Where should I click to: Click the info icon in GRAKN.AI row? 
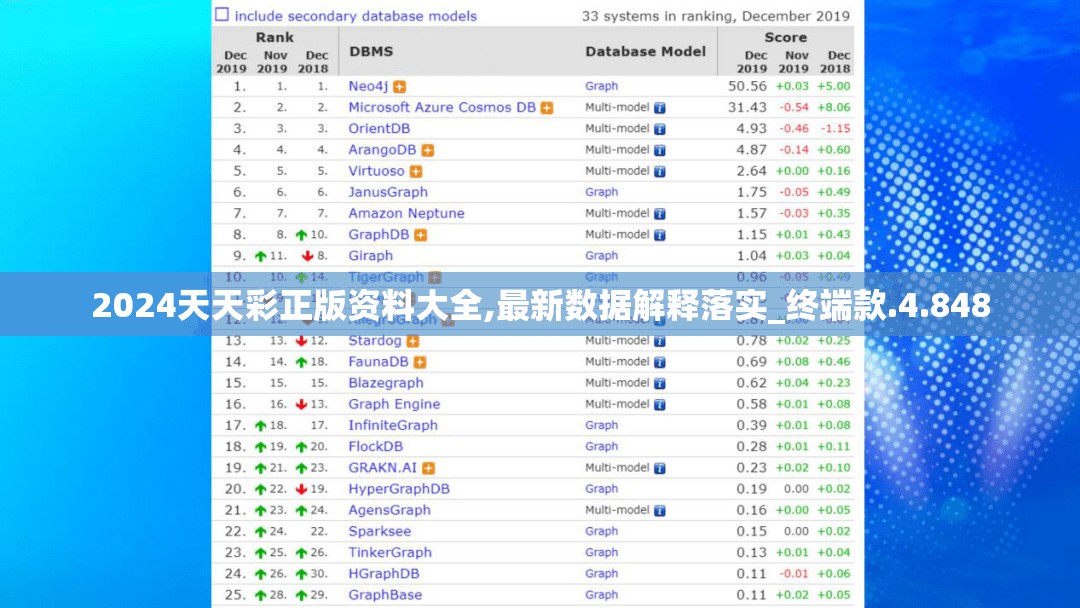point(660,468)
